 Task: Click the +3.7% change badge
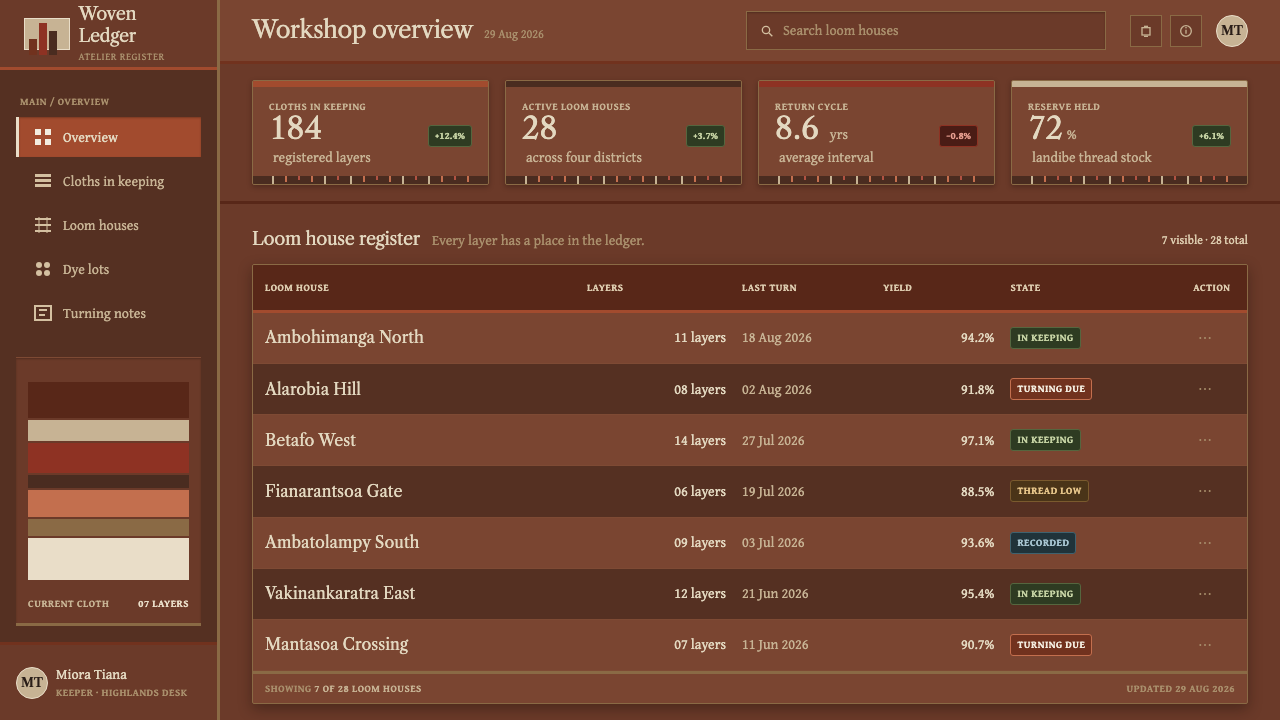tap(706, 136)
